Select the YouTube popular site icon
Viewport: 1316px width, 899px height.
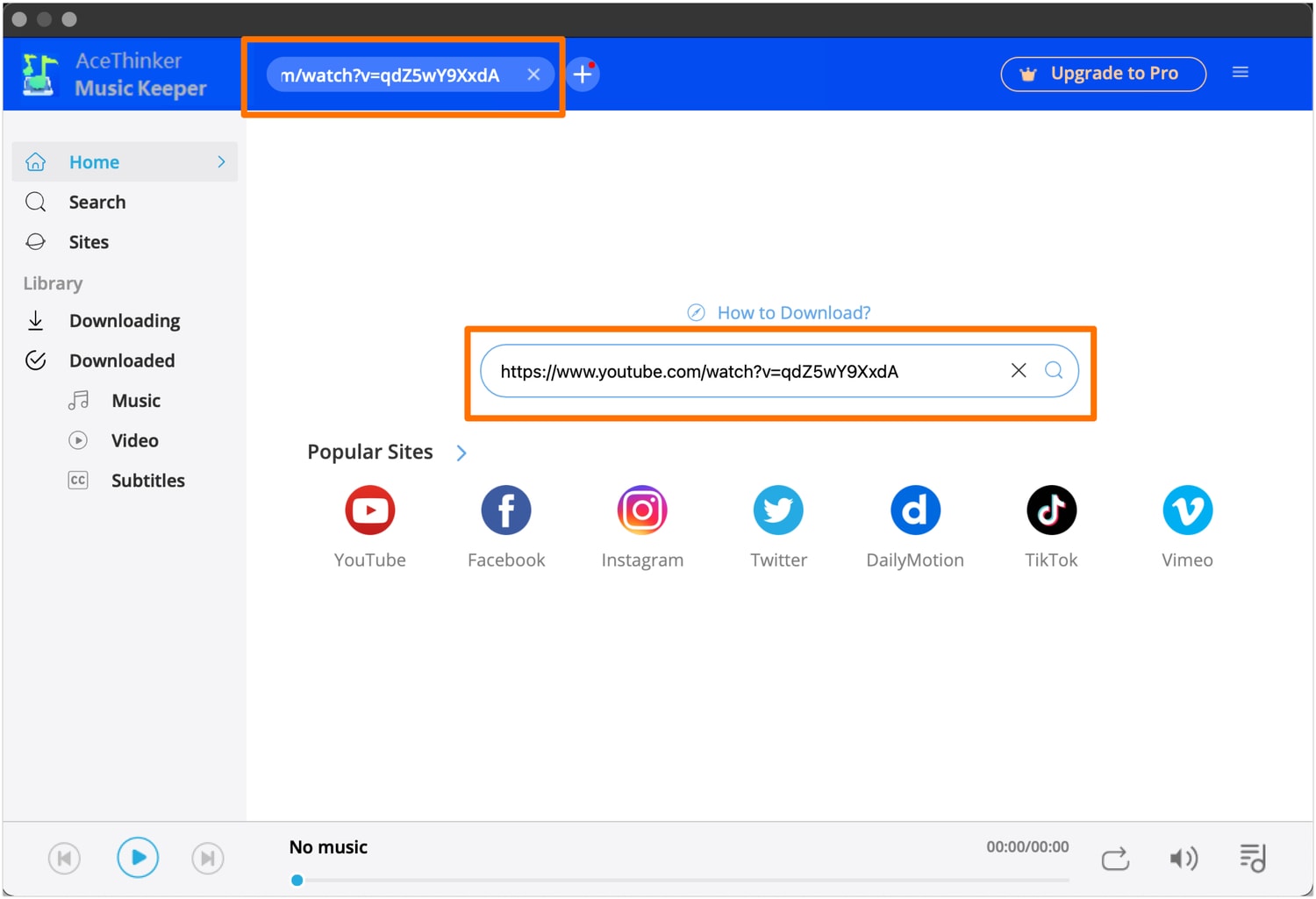tap(369, 510)
